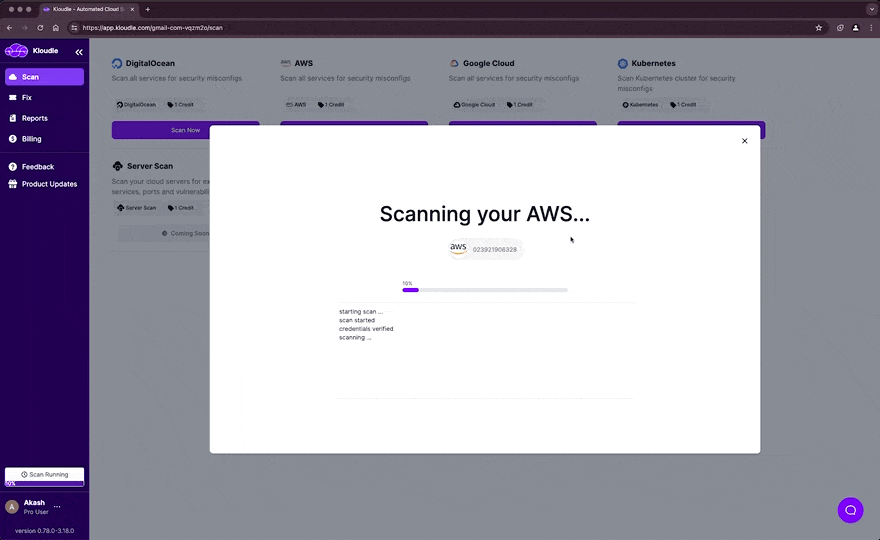Click the 10% label above the progress bar
This screenshot has width=880, height=540.
pyautogui.click(x=407, y=283)
